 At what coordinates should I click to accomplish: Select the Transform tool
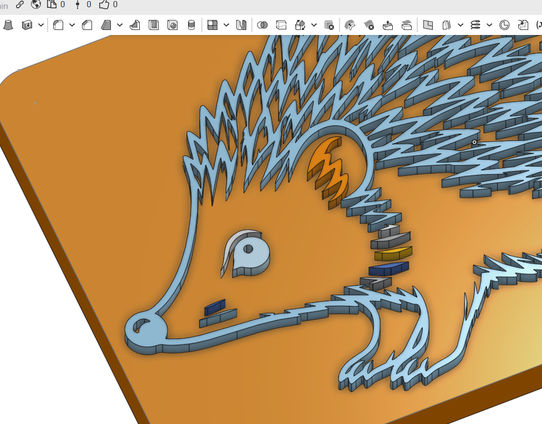[300, 25]
